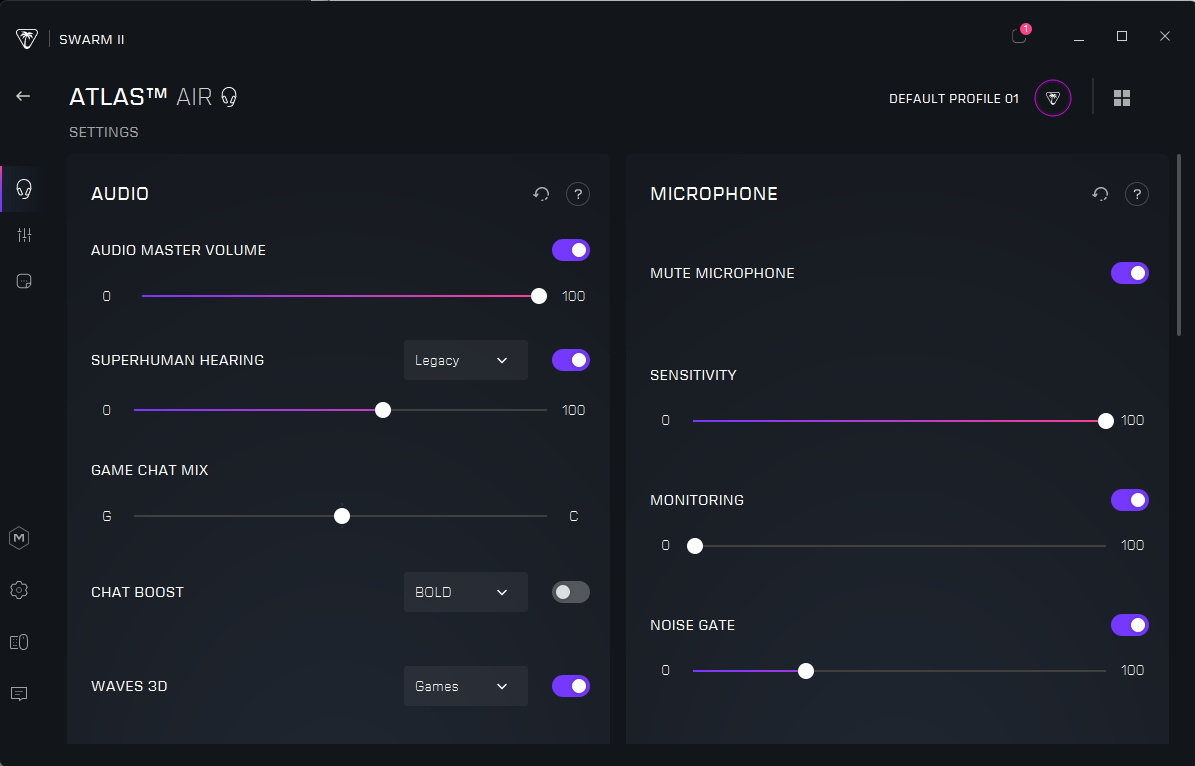The height and width of the screenshot is (766, 1195).
Task: Open the Superhuman Hearing Legacy dropdown
Action: (466, 360)
